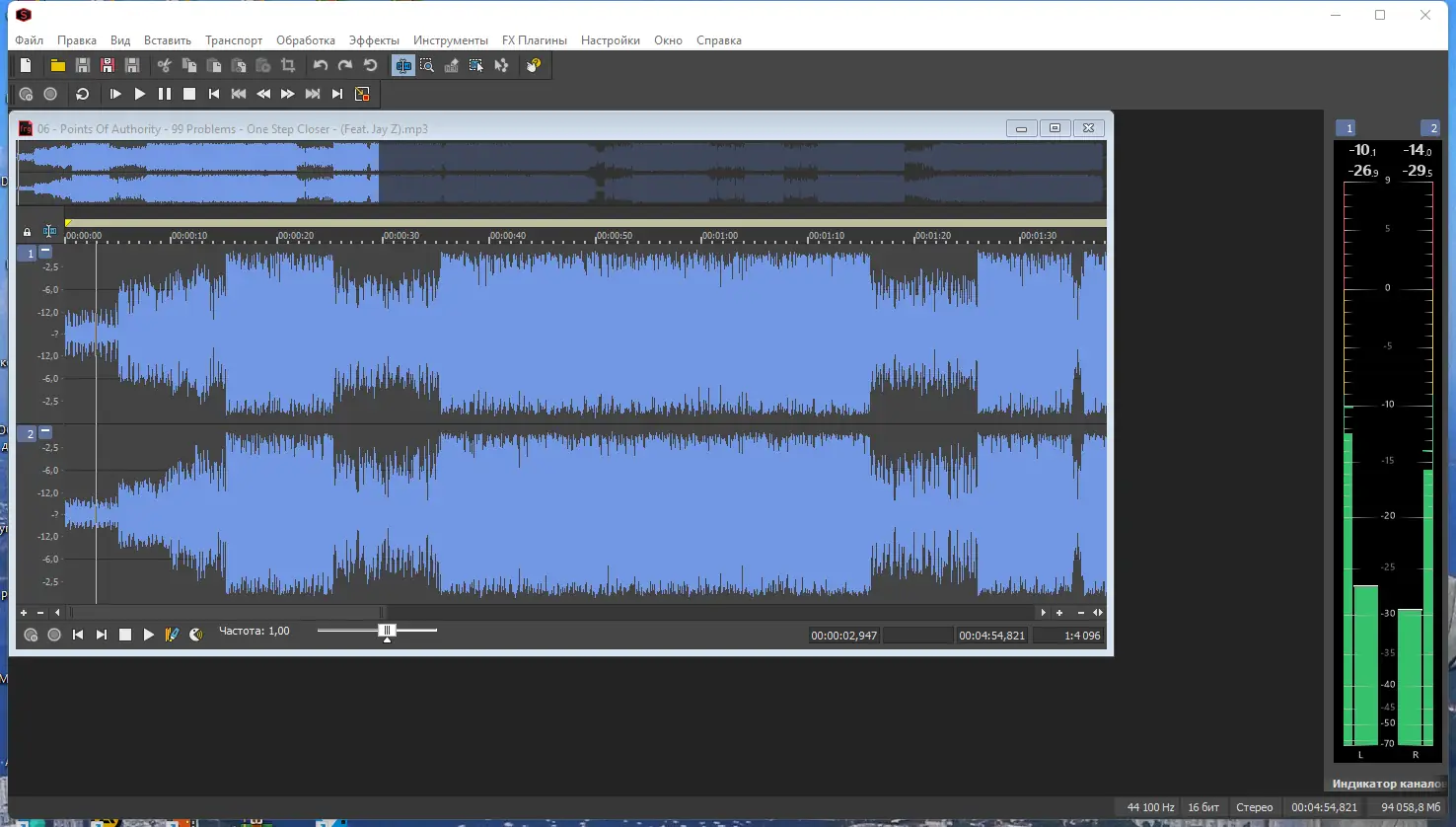This screenshot has width=1456, height=827.
Task: Click the 16 бит status bar entry
Action: 1203,807
